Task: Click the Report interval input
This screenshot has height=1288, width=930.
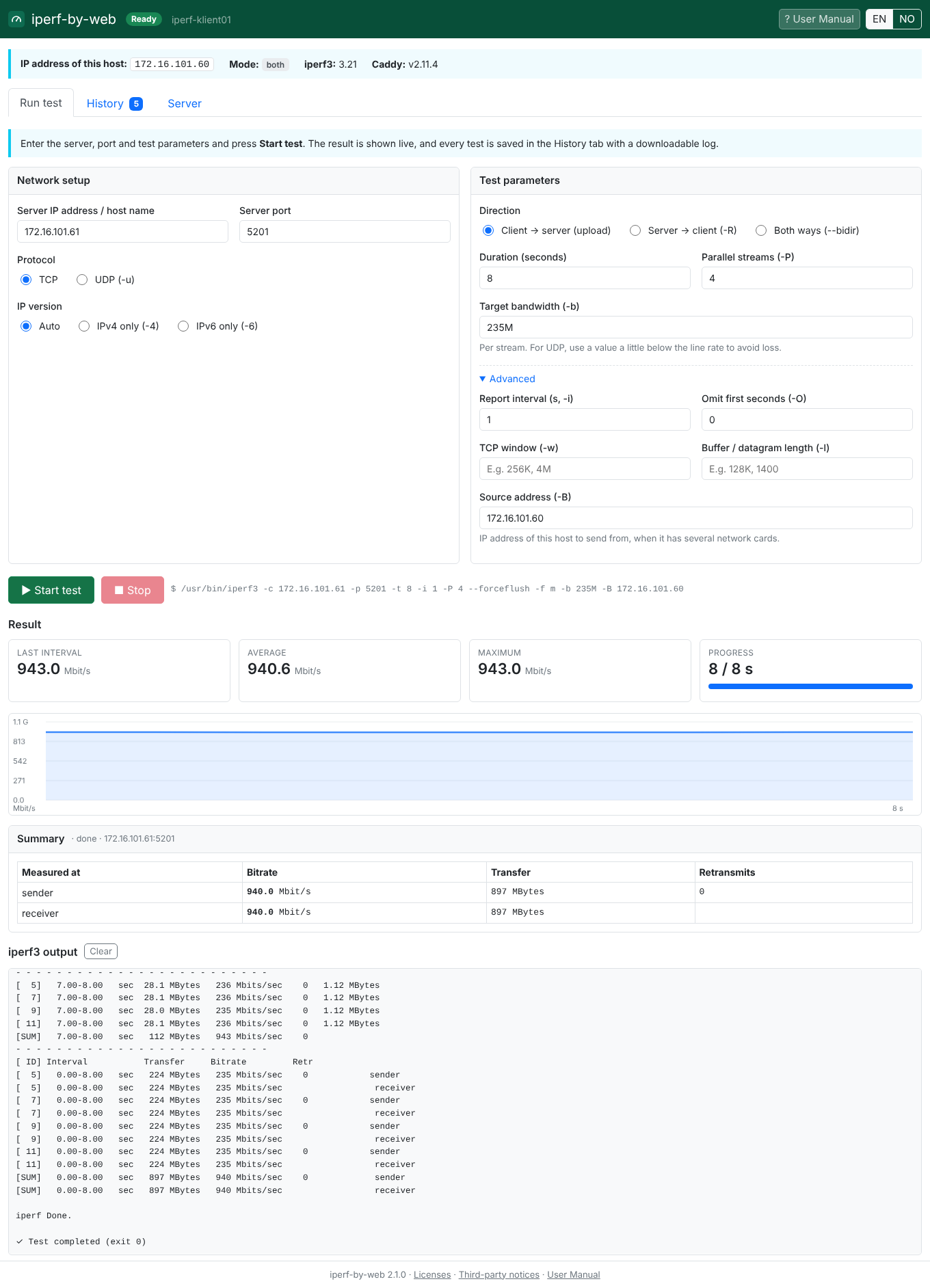Action: pos(585,420)
